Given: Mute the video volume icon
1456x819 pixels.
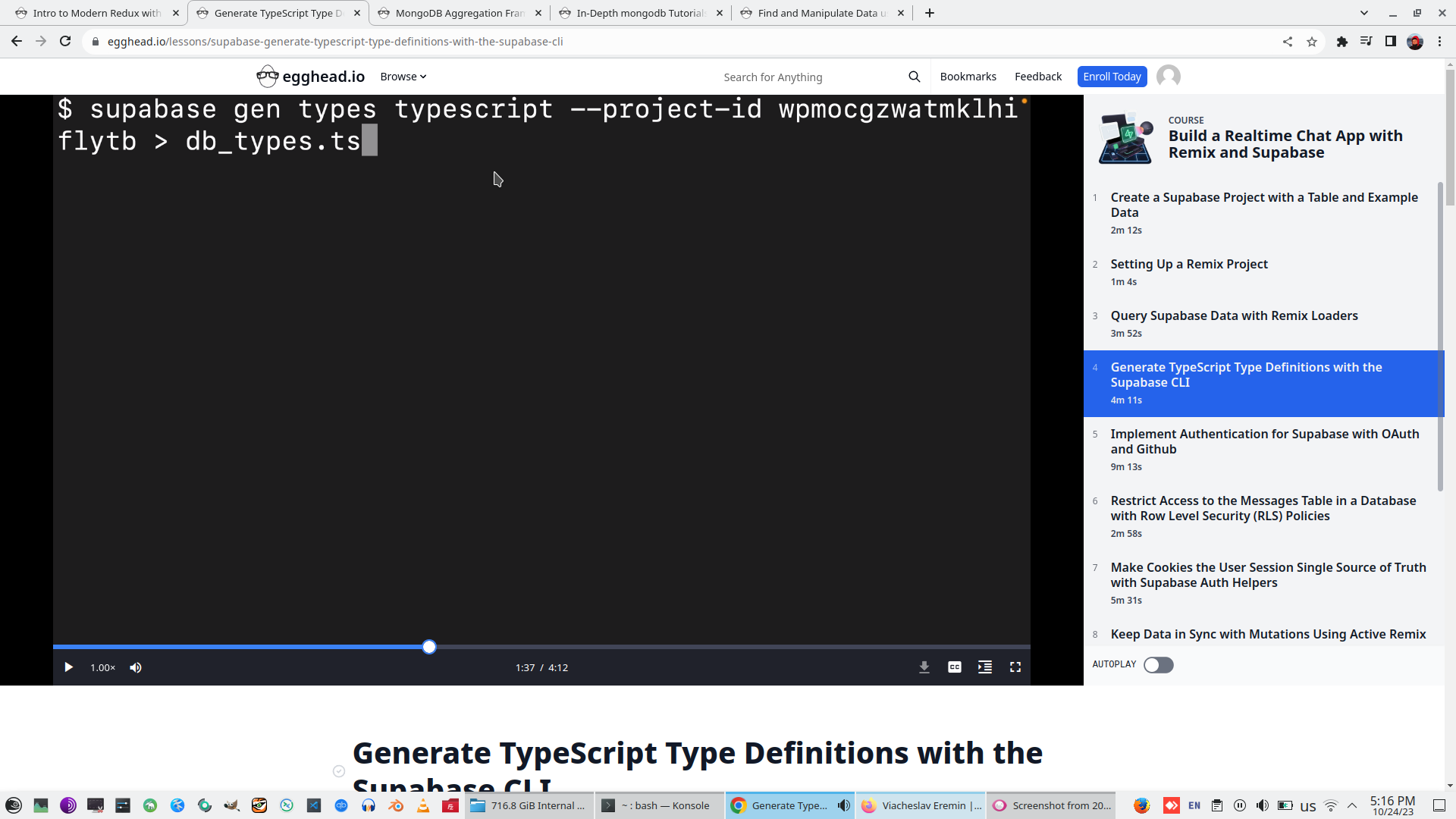Looking at the screenshot, I should [x=136, y=667].
